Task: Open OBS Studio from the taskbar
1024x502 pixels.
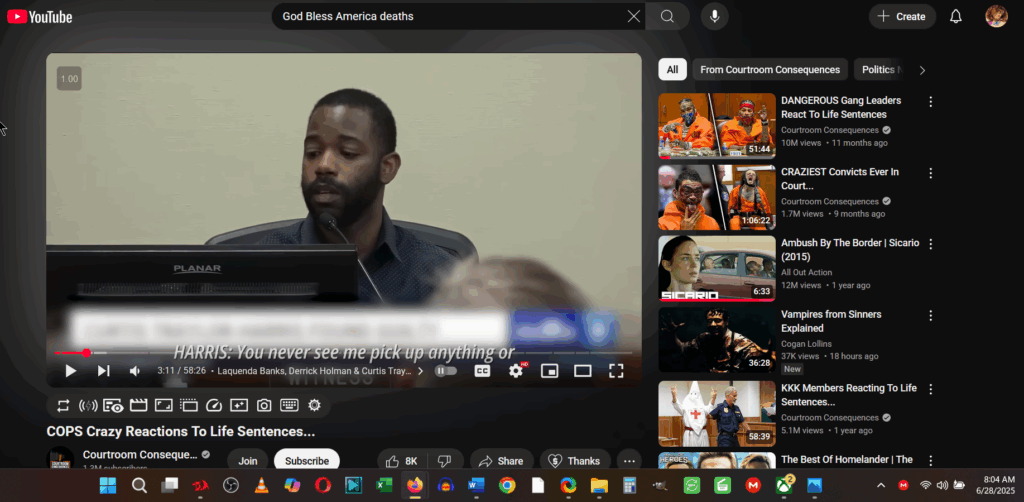Action: coord(231,485)
